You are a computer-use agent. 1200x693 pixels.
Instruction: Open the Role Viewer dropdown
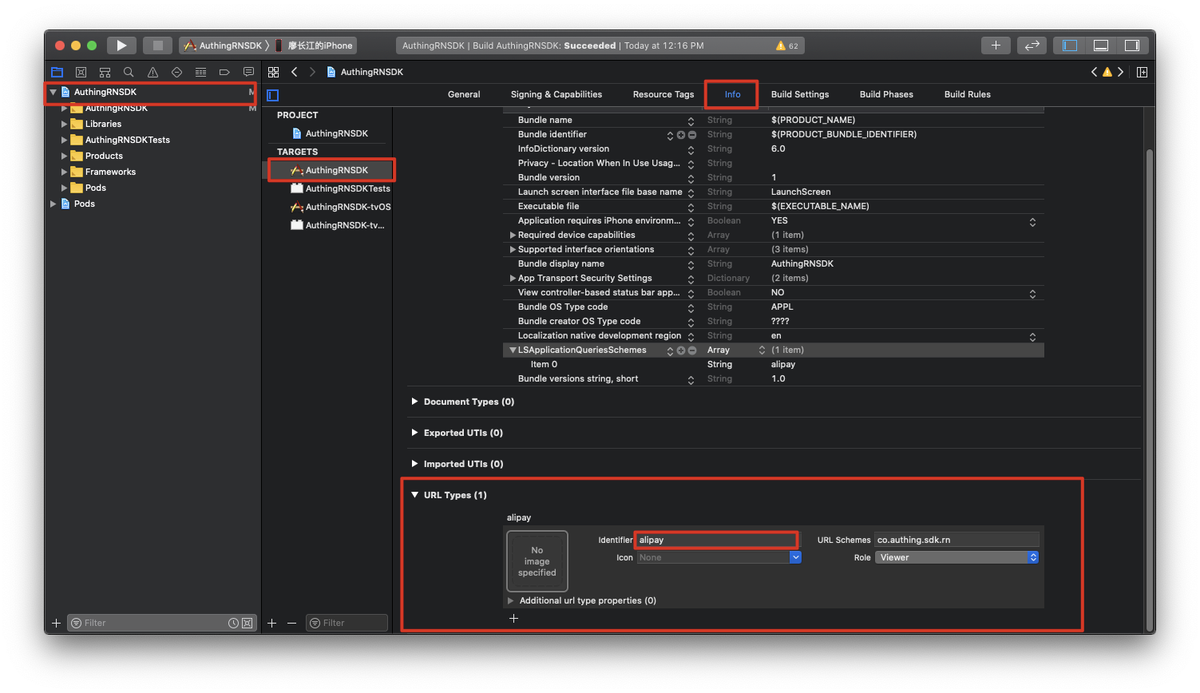pos(957,557)
